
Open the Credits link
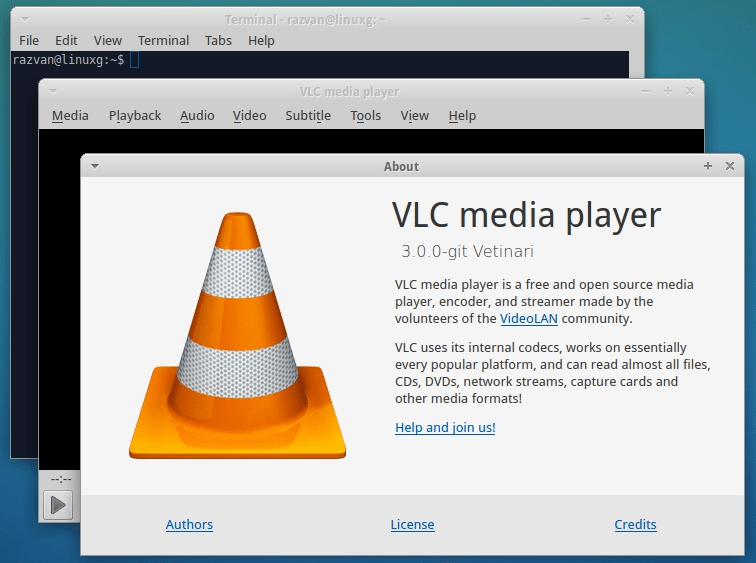tap(635, 524)
